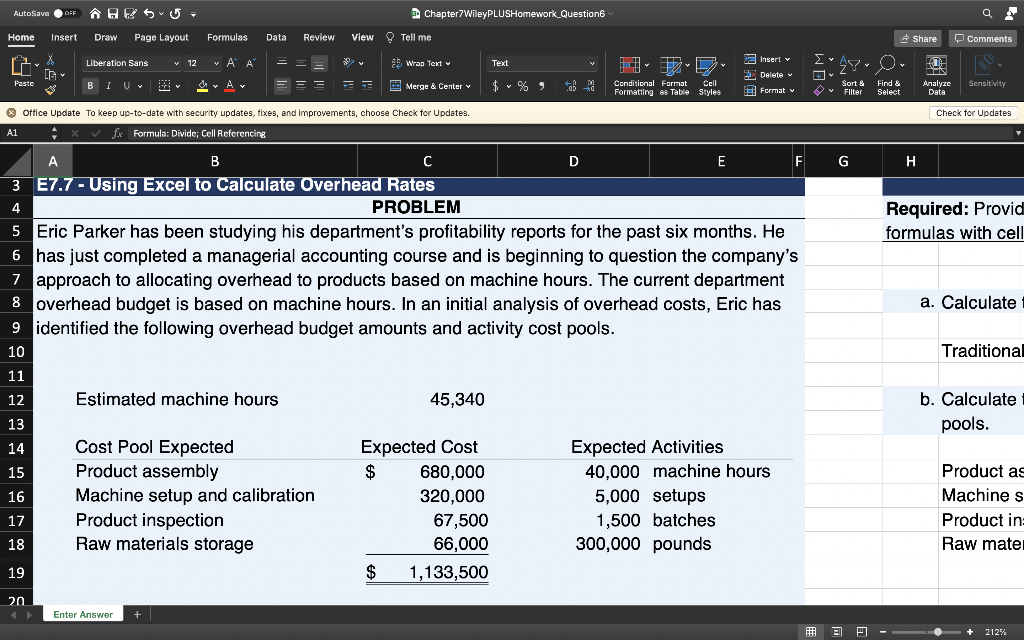Select the Enter Answer sheet tab
1024x640 pixels.
[x=82, y=615]
